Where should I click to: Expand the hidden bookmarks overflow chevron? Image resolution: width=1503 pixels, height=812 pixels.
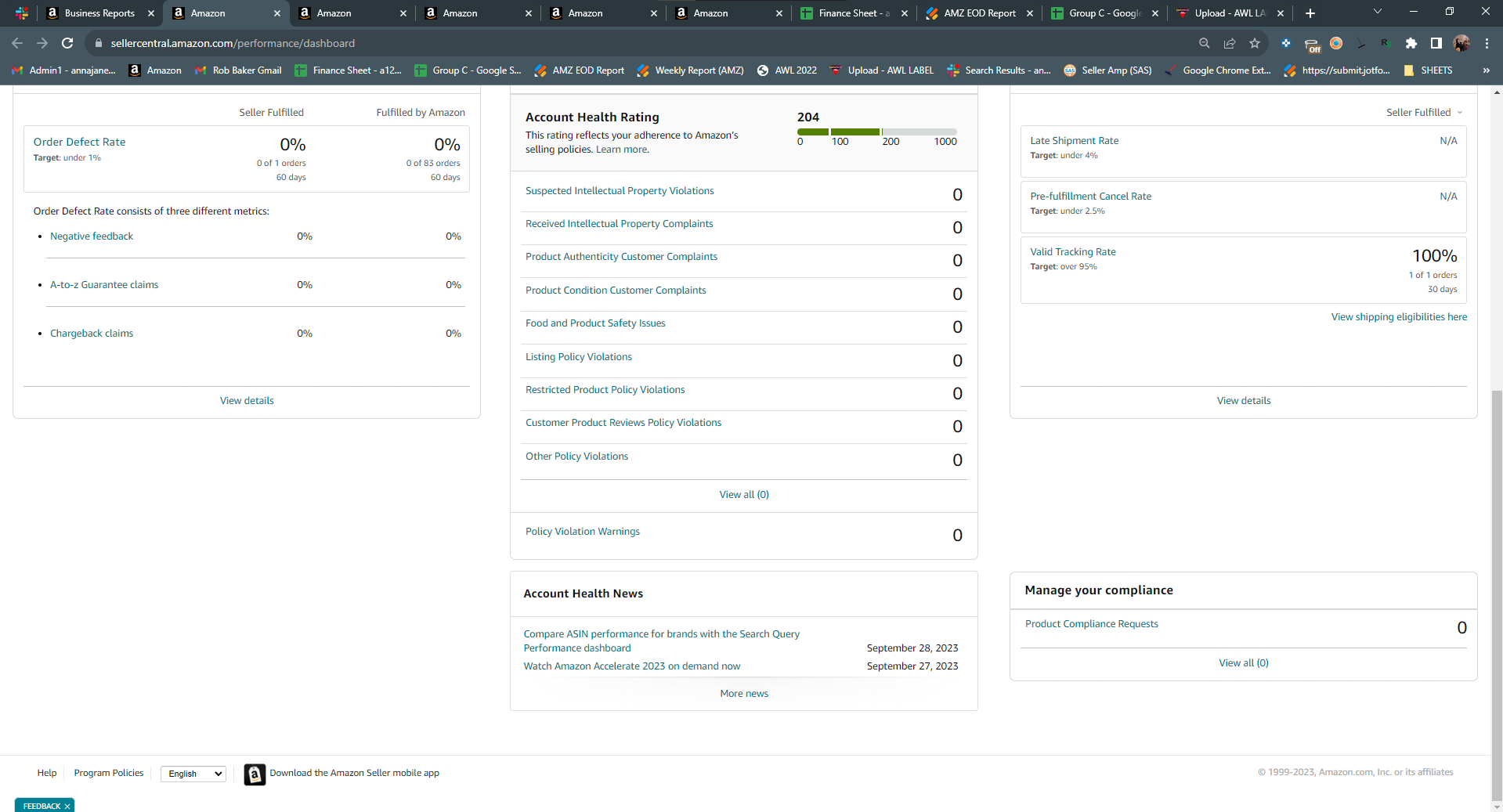[x=1486, y=70]
